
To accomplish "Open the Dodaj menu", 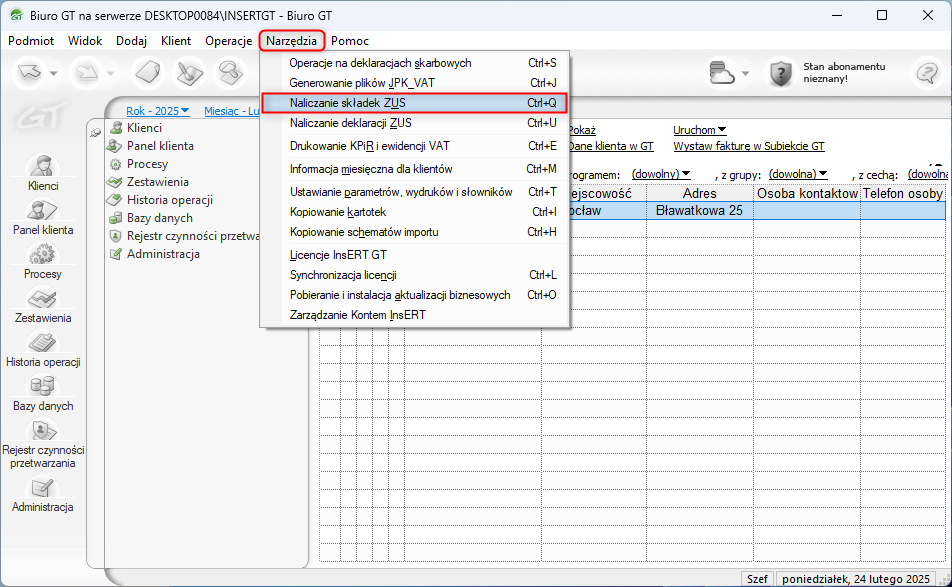I will (x=132, y=41).
